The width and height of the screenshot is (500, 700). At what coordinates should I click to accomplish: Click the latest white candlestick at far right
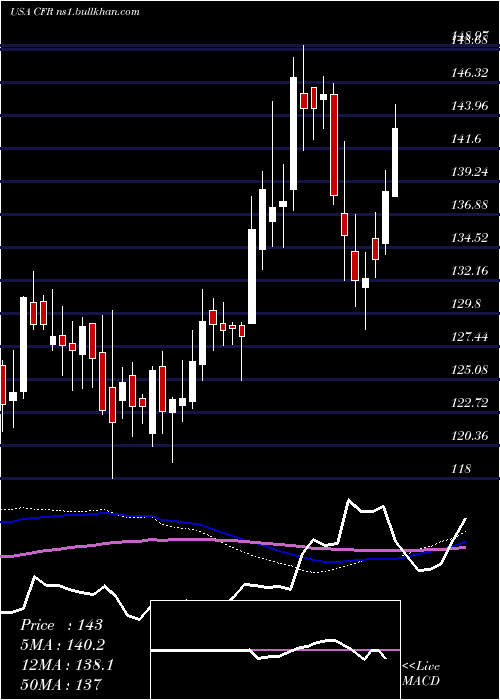point(395,162)
